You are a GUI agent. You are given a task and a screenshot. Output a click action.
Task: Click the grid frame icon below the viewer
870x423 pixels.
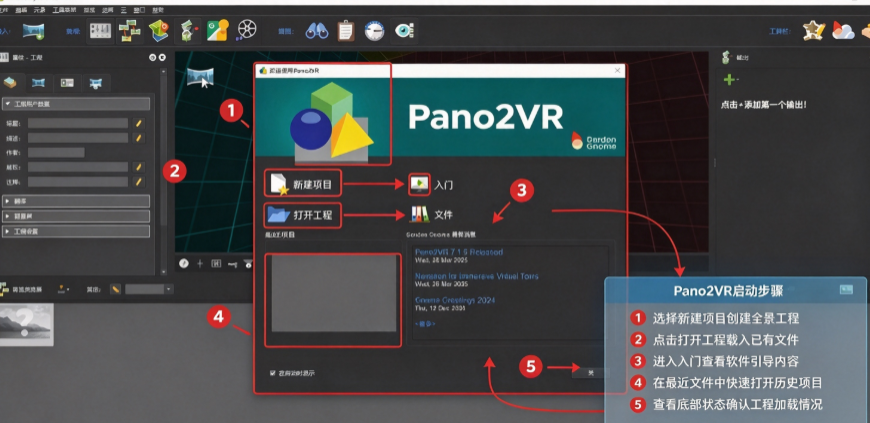click(216, 264)
